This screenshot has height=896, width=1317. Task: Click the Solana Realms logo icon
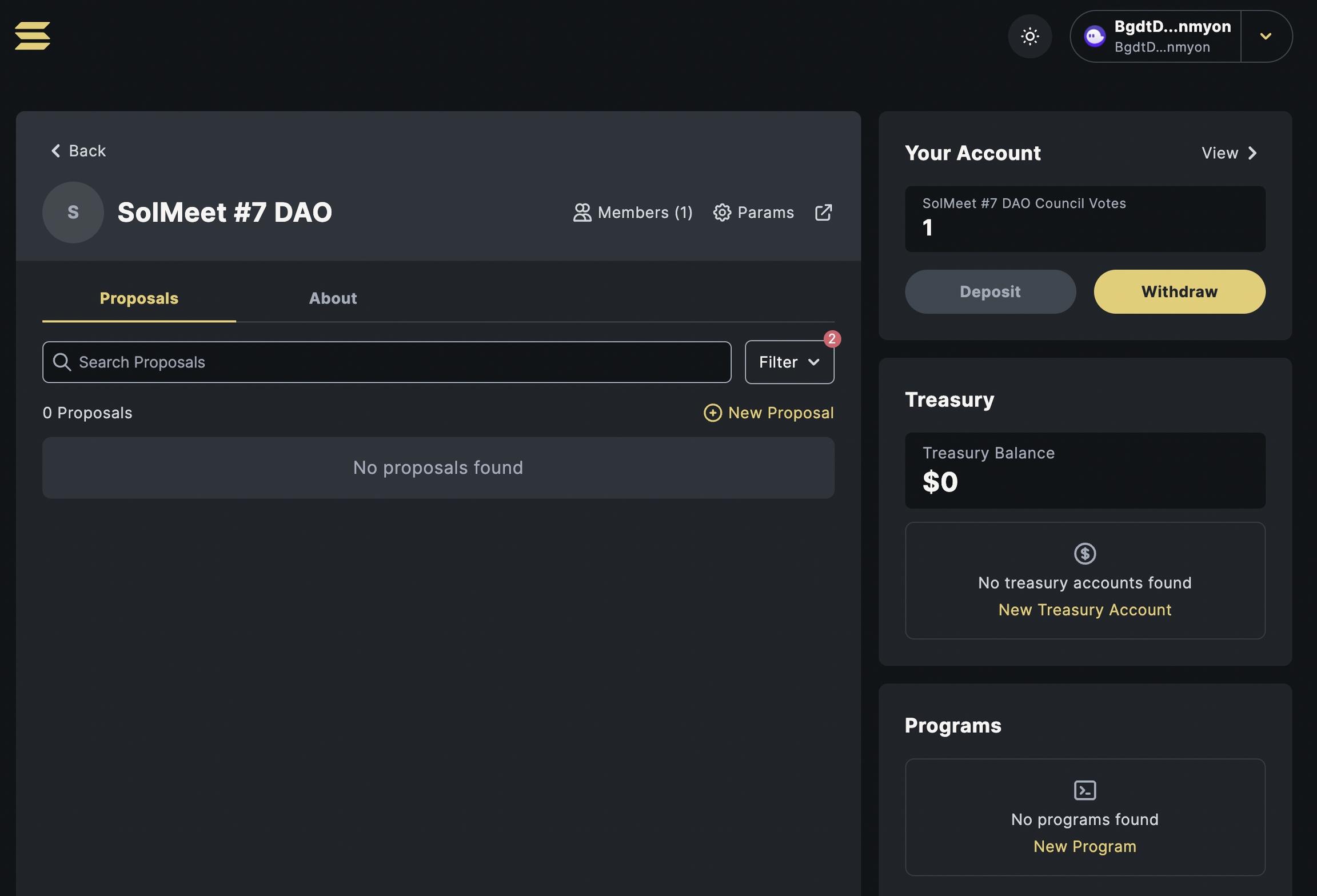click(33, 36)
